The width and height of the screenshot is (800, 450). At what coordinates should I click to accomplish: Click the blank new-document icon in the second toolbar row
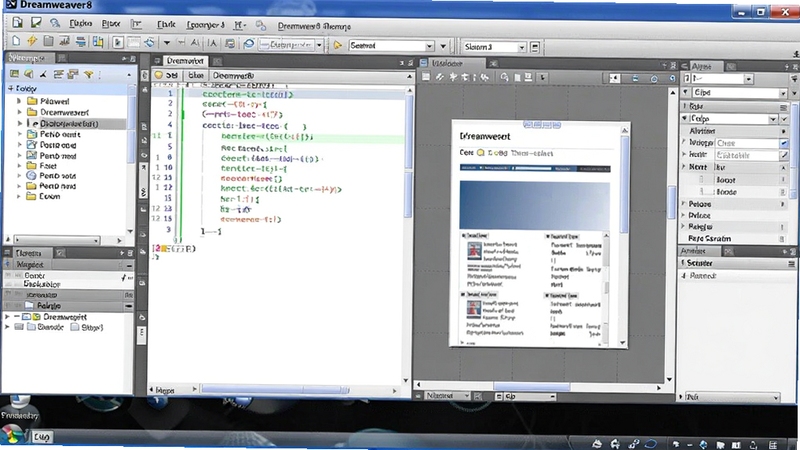click(16, 41)
